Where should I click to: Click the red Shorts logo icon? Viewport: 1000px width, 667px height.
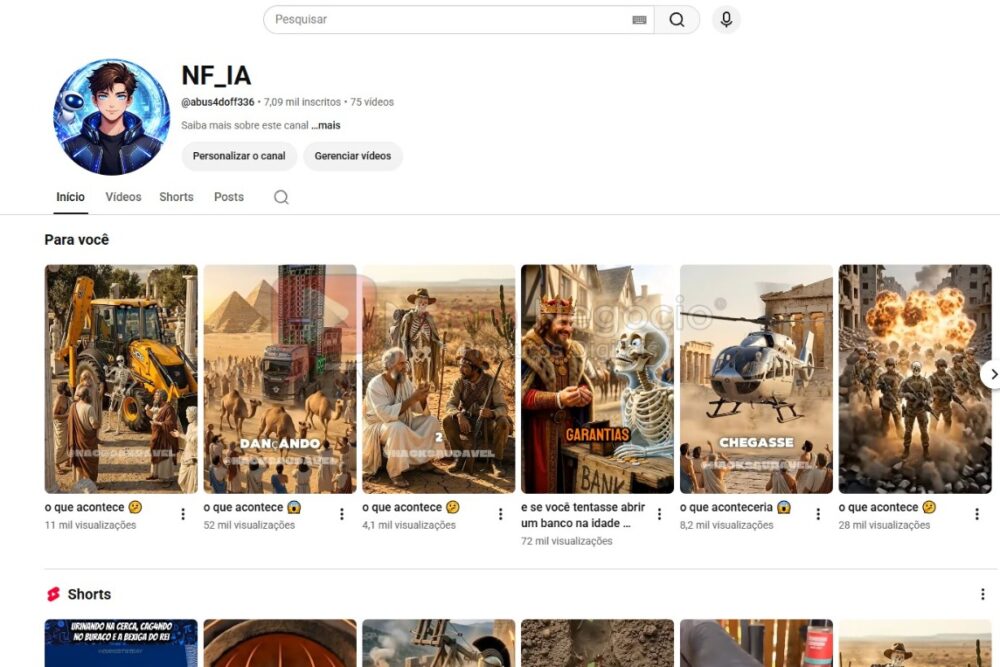tap(54, 594)
